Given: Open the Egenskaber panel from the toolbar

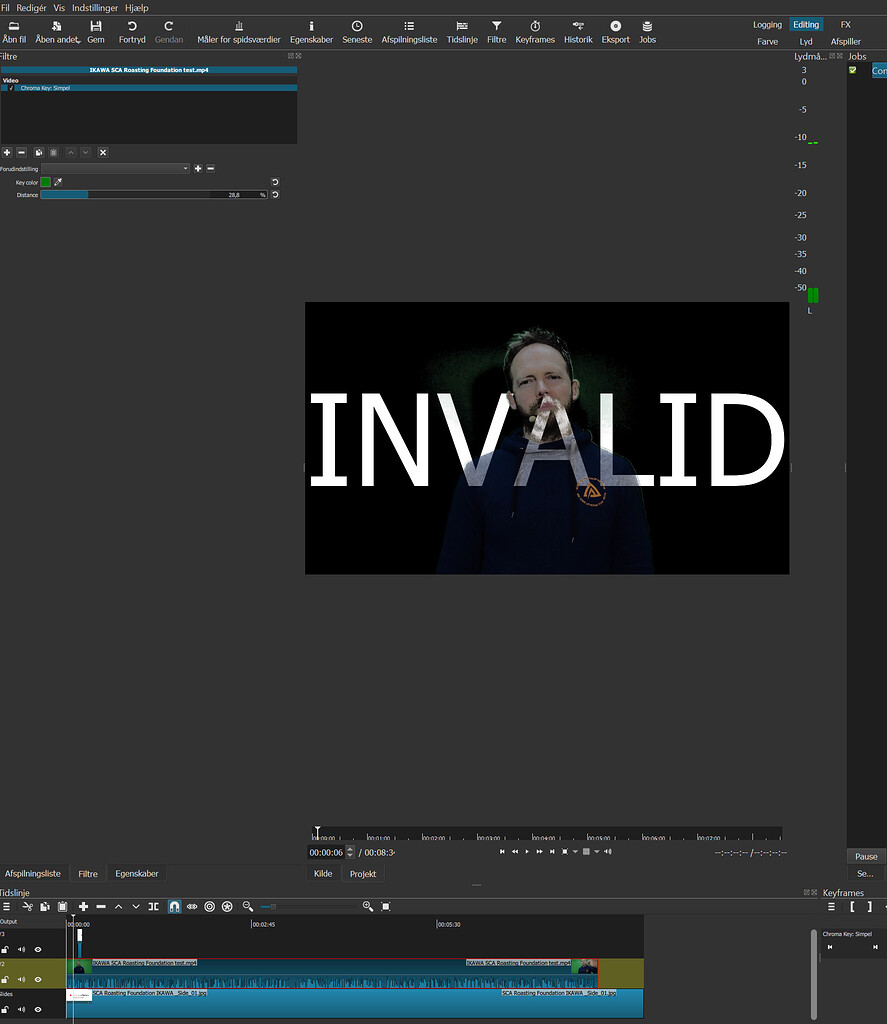Looking at the screenshot, I should pyautogui.click(x=311, y=30).
